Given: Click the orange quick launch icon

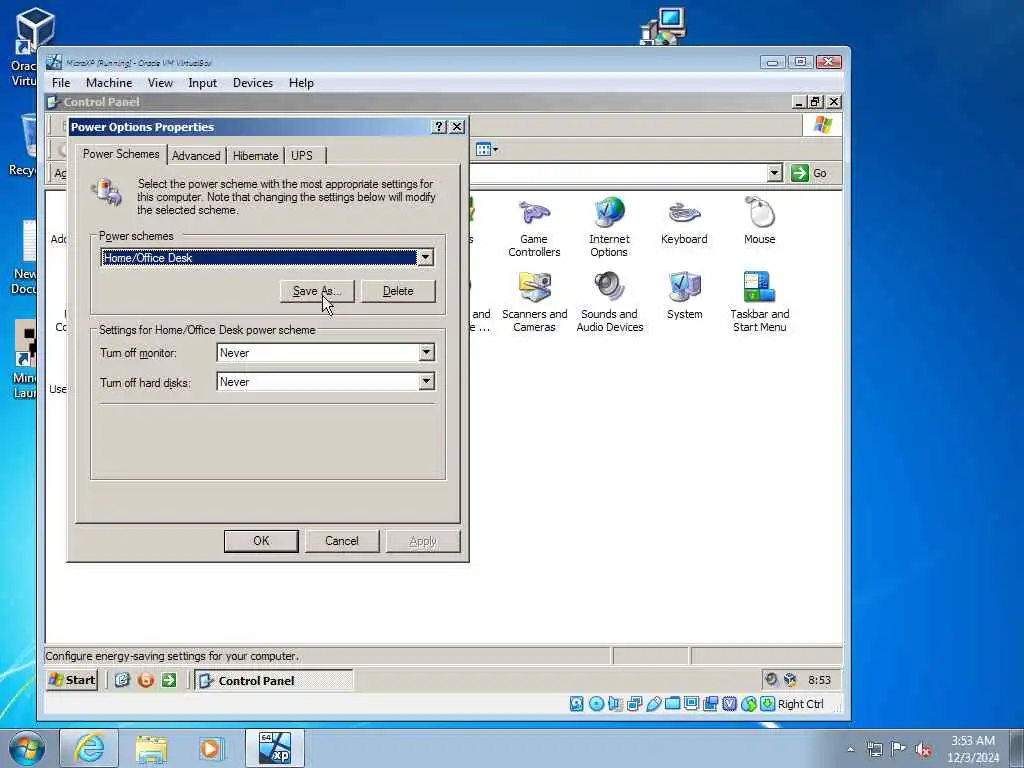Looking at the screenshot, I should pos(146,680).
